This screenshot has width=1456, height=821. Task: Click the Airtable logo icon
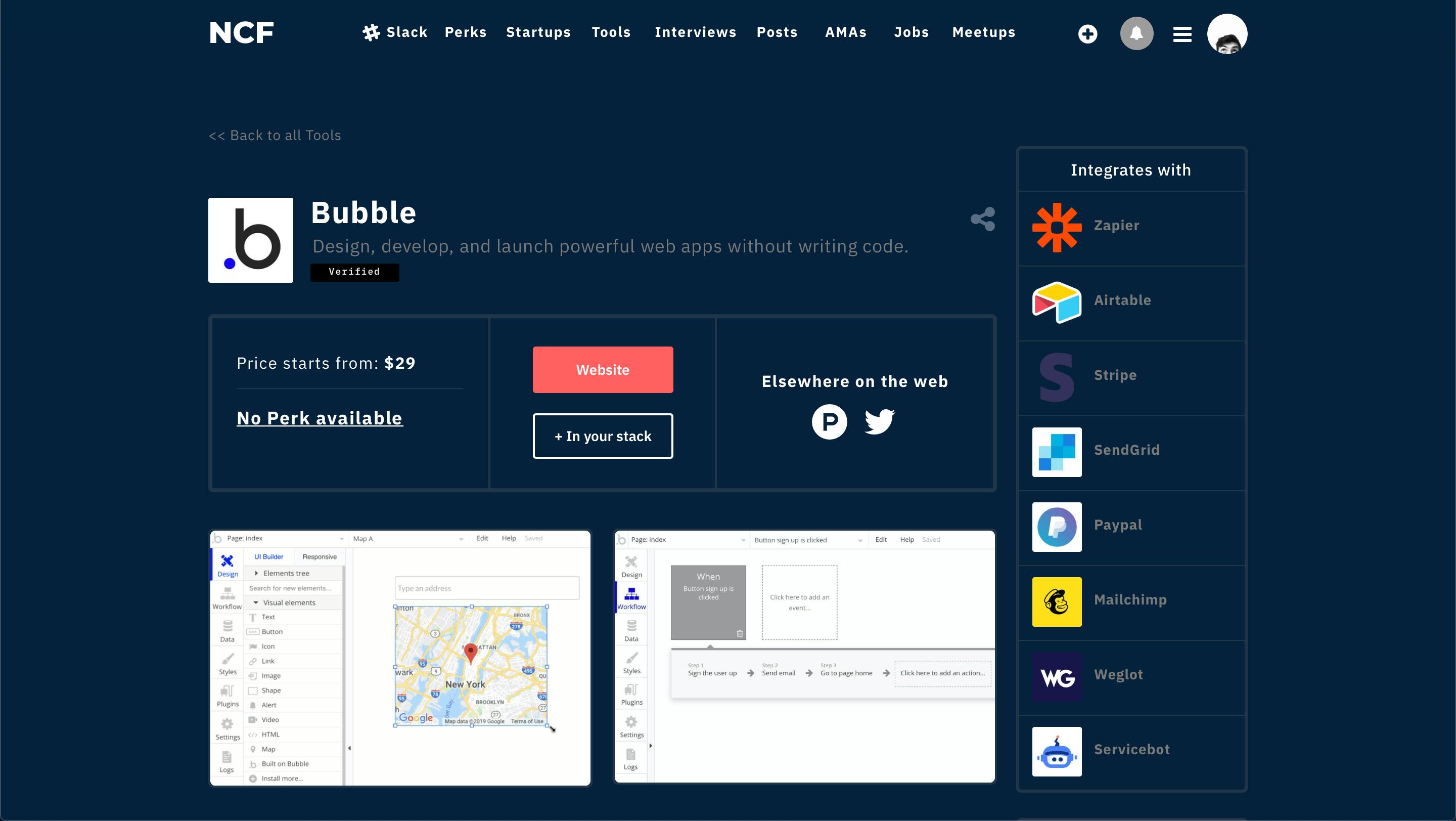click(x=1057, y=303)
